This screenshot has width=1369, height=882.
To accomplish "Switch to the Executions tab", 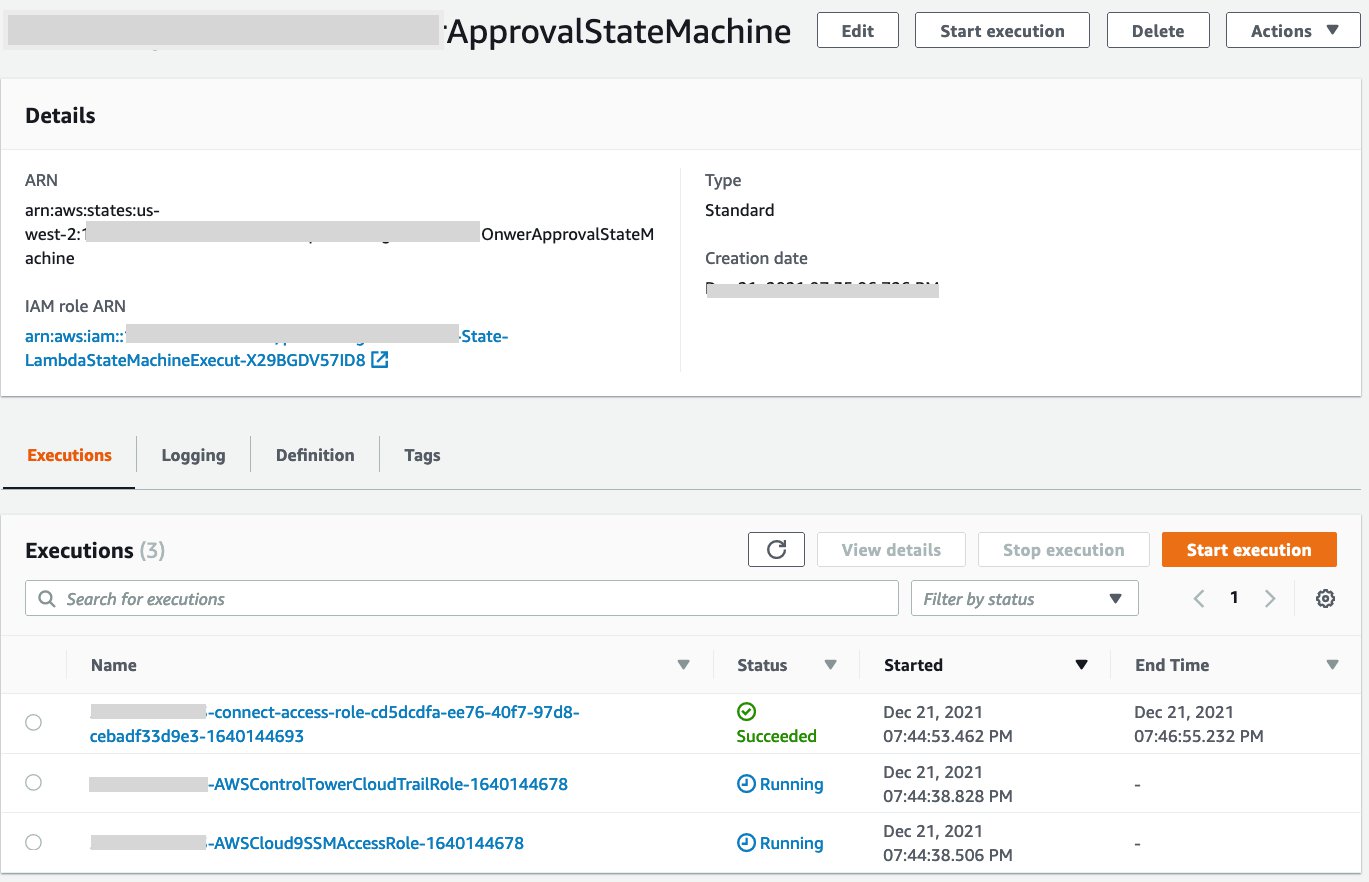I will click(69, 455).
